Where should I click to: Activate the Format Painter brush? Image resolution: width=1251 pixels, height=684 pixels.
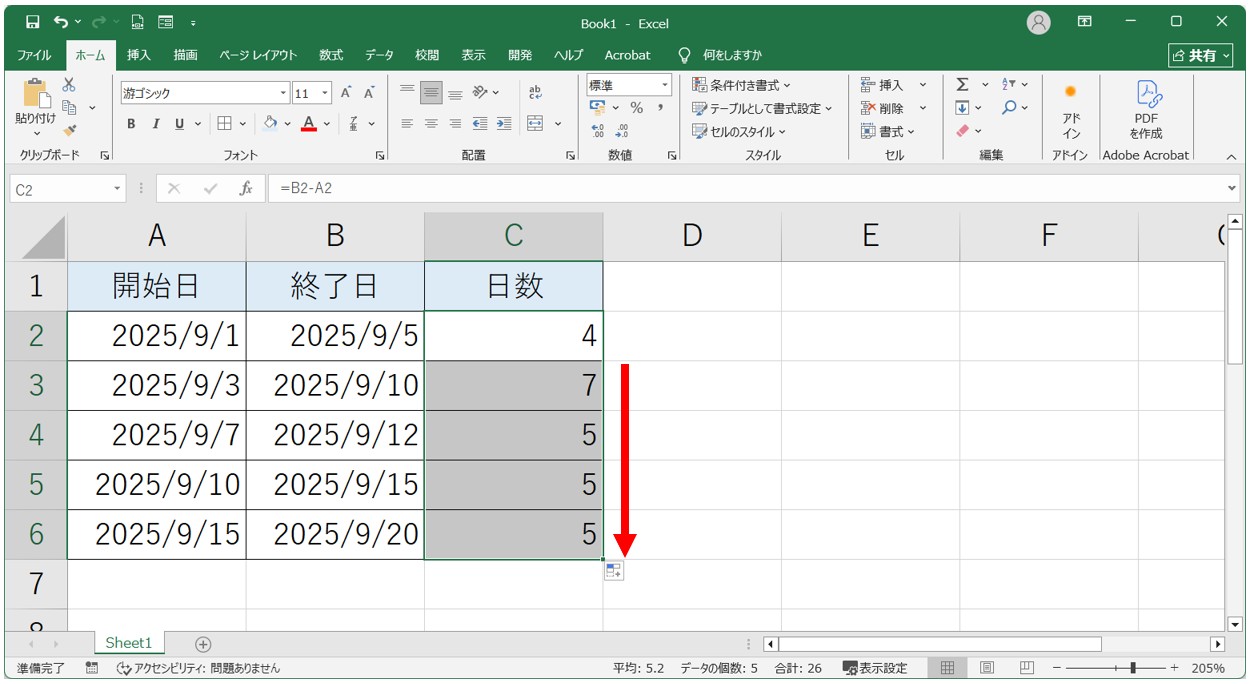69,130
